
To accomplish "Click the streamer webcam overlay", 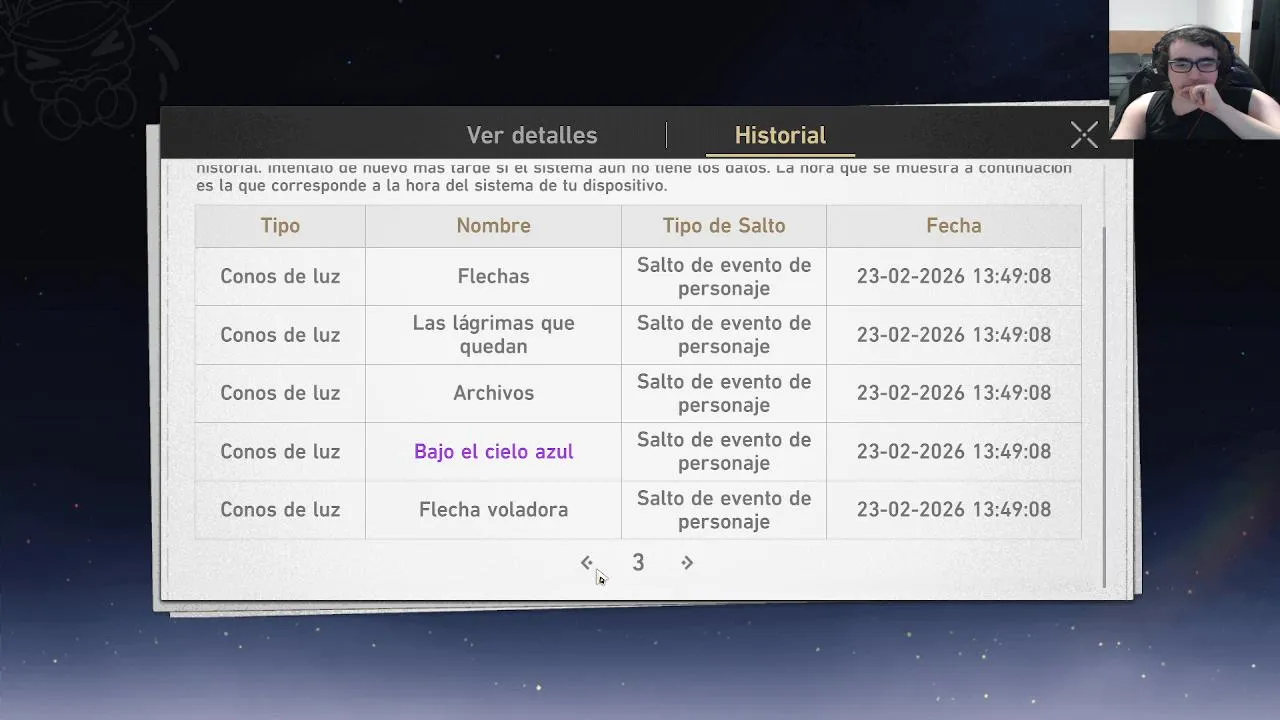I will point(1194,69).
